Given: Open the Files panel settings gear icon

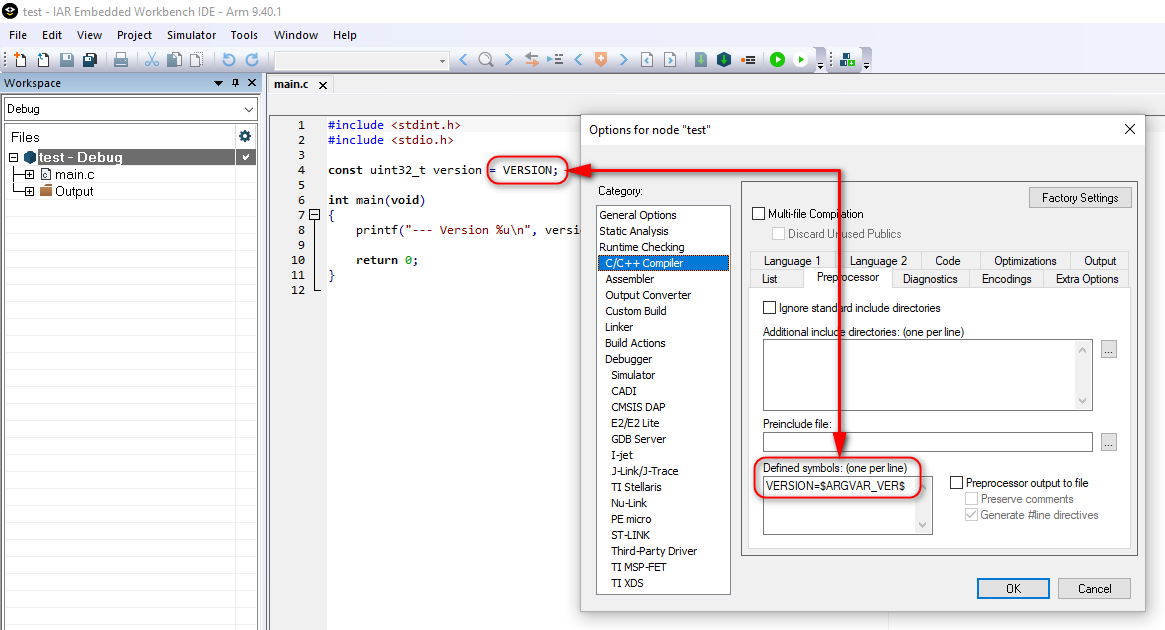Looking at the screenshot, I should 243,135.
